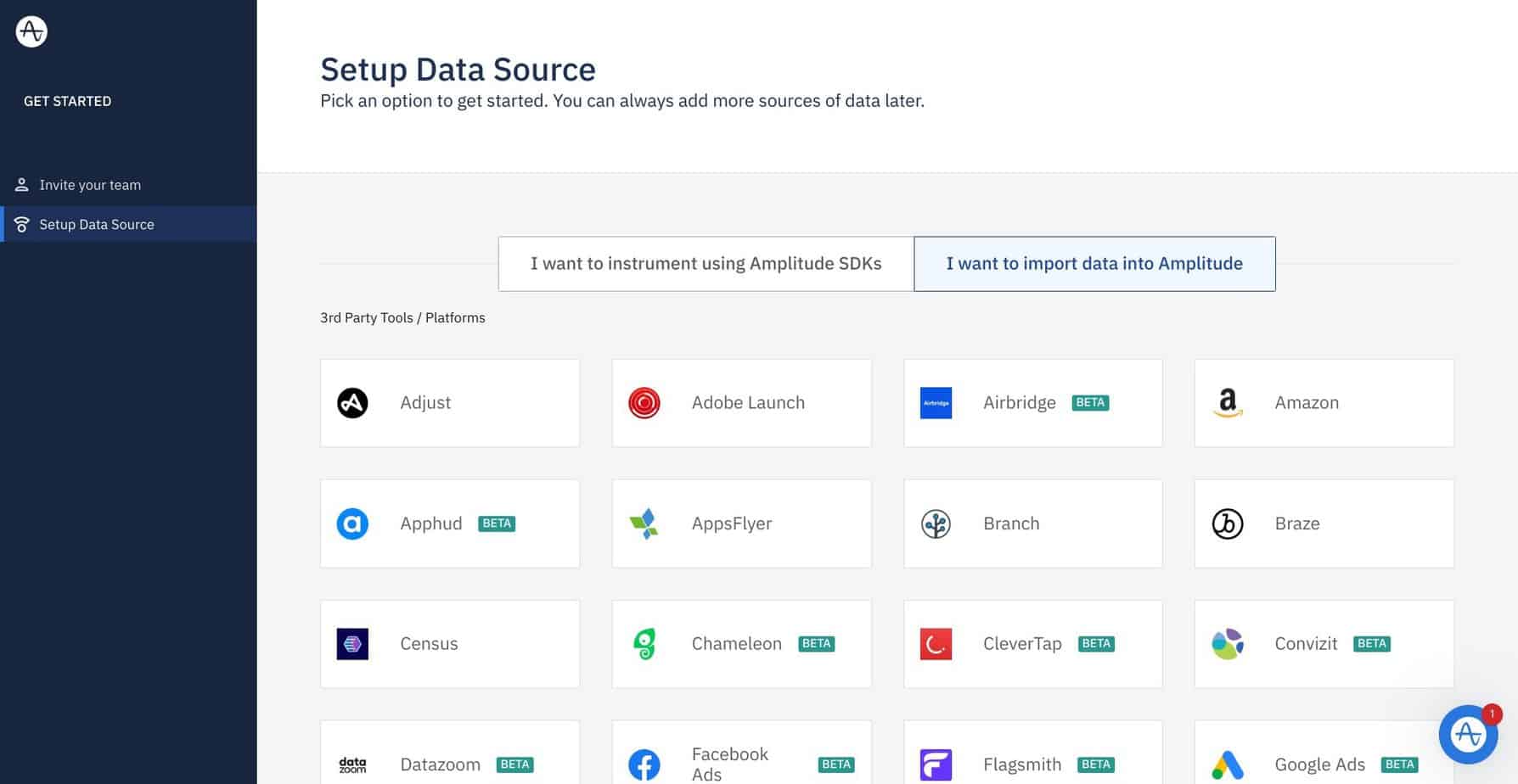Click the BETA badge on CleverTap card
The width and height of the screenshot is (1518, 784).
(1096, 644)
